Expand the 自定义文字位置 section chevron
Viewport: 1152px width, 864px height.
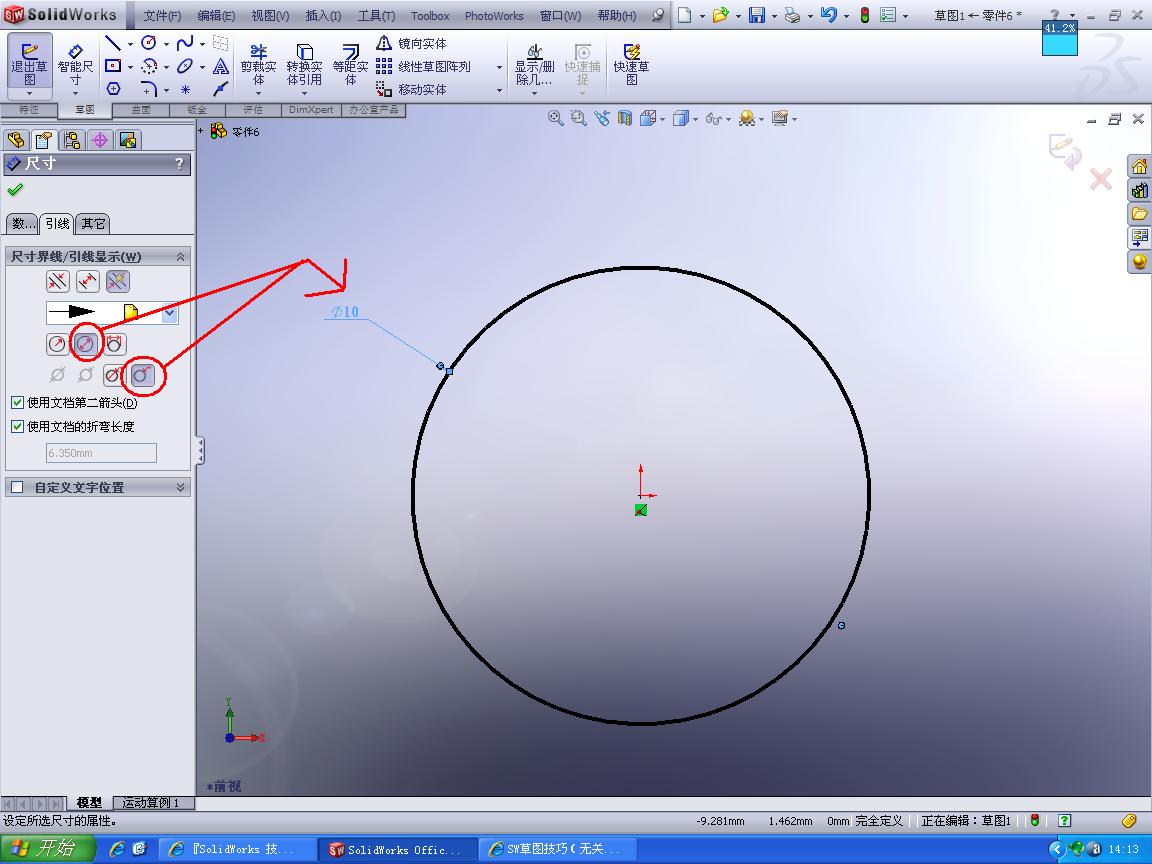click(x=180, y=487)
